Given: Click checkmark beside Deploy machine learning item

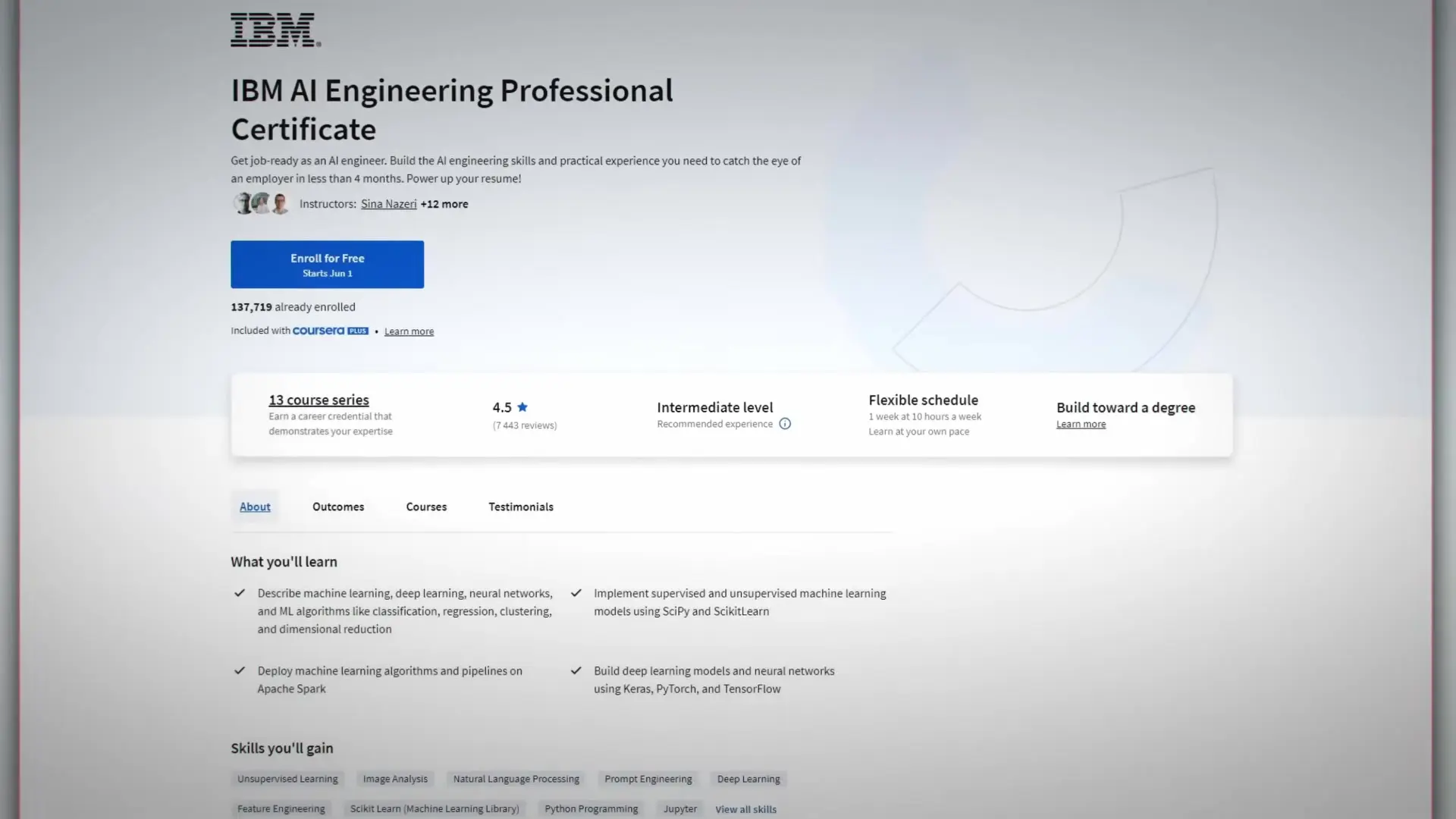Looking at the screenshot, I should tap(240, 670).
